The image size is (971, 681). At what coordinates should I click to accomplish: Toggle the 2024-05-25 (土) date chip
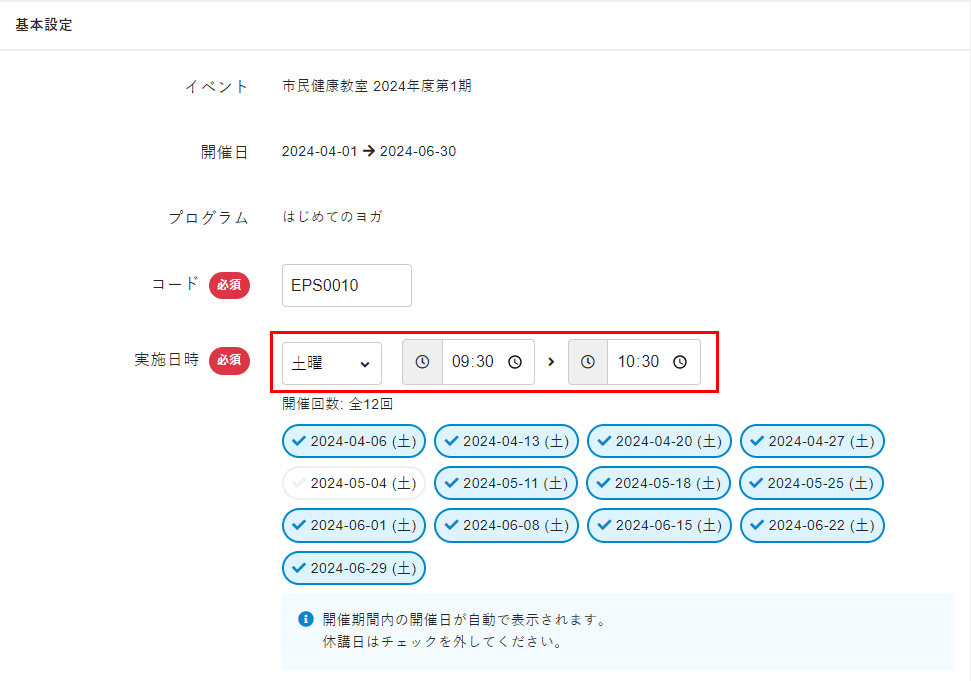click(x=812, y=483)
